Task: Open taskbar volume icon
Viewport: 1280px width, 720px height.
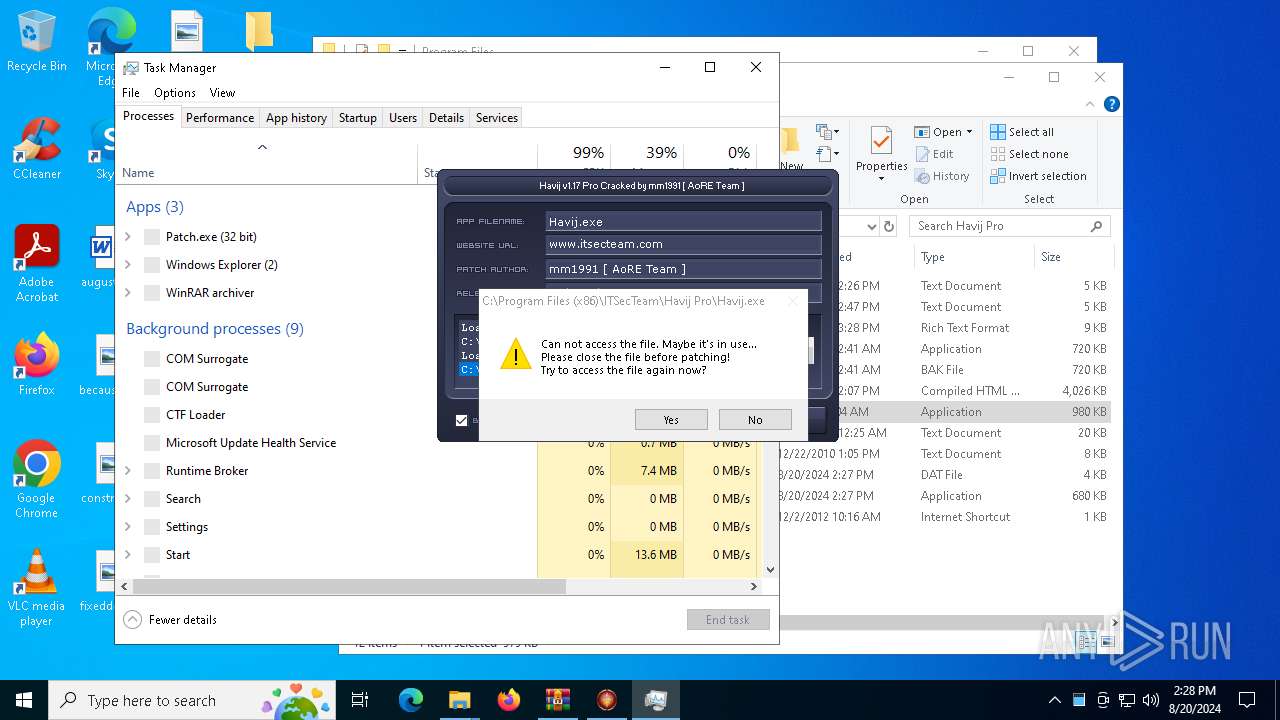Action: coord(1150,700)
